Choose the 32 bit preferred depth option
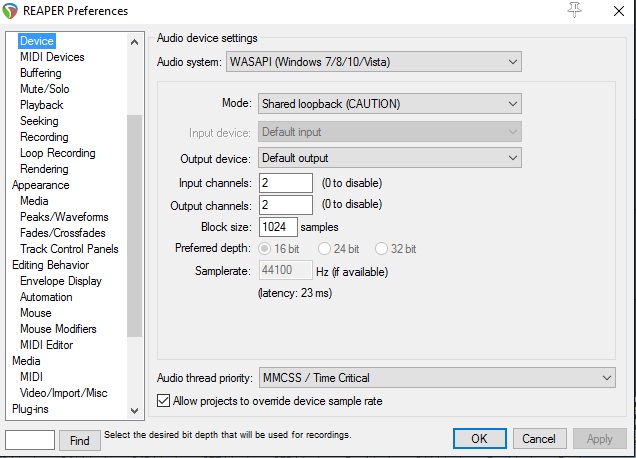The image size is (636, 458). click(x=382, y=248)
